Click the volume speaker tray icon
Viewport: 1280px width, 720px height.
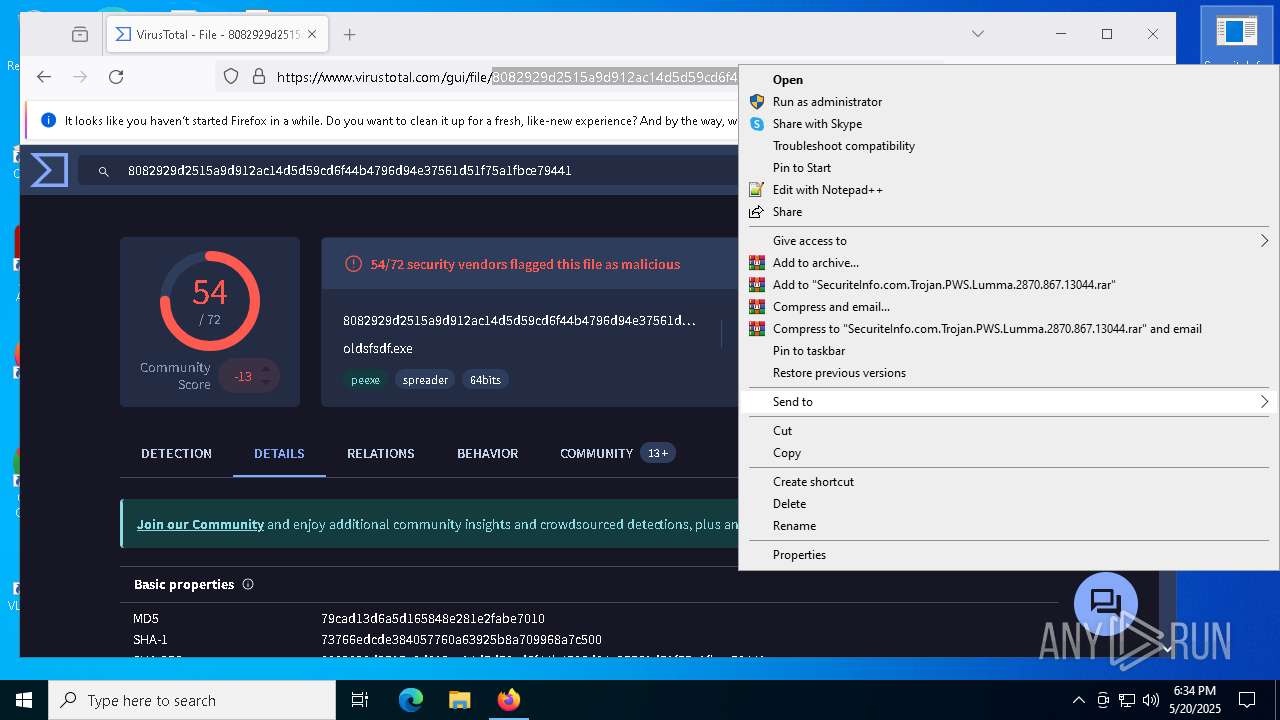coord(1151,700)
